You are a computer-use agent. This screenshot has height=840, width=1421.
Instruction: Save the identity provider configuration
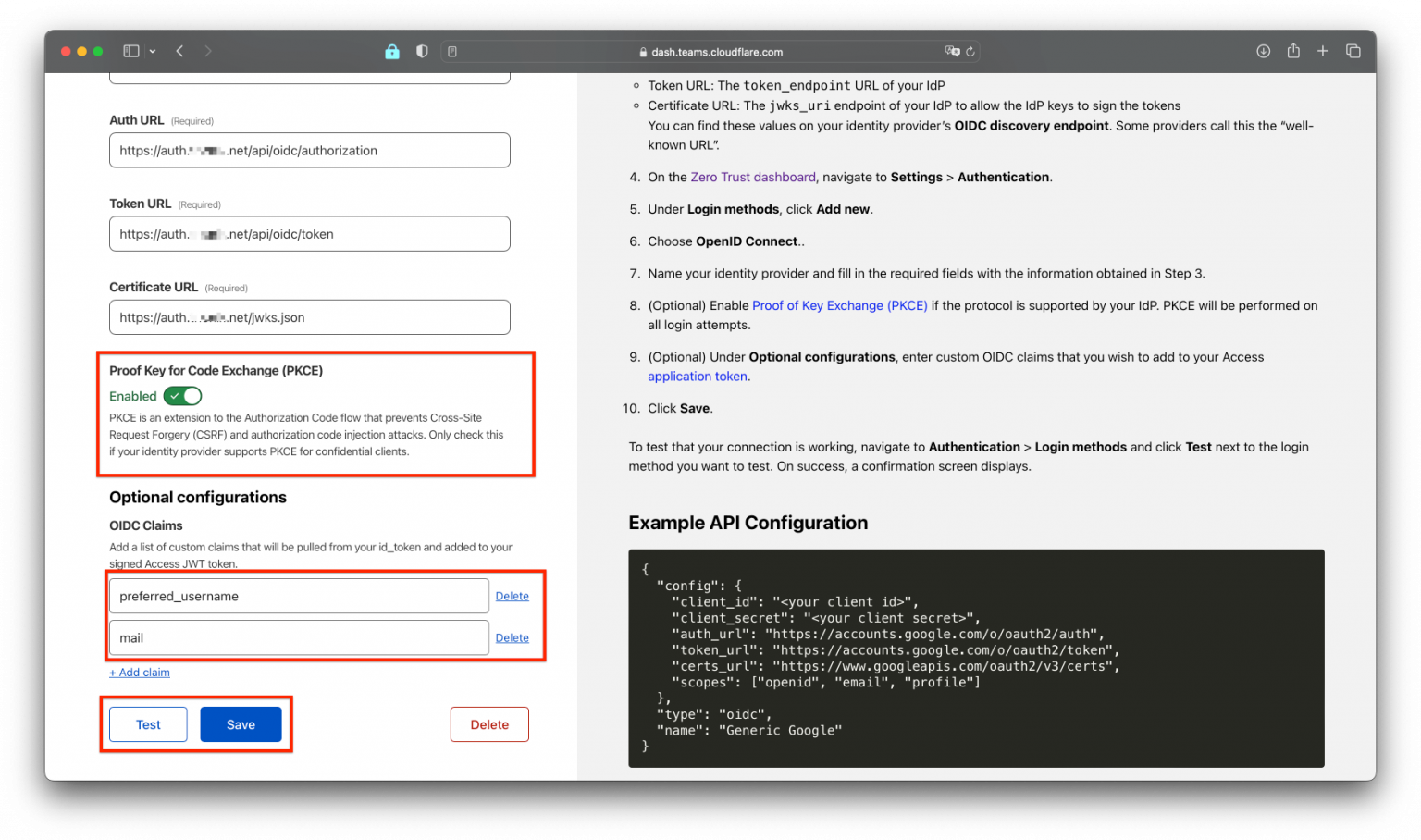click(x=241, y=723)
